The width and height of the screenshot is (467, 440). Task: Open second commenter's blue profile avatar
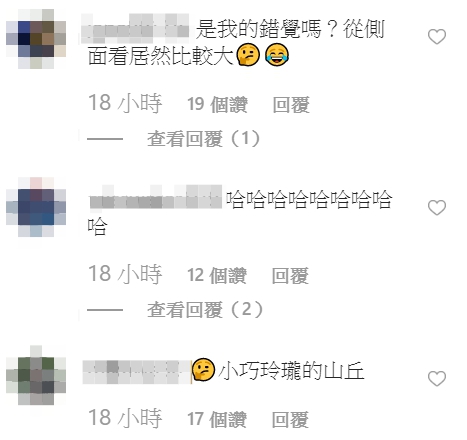click(x=36, y=207)
